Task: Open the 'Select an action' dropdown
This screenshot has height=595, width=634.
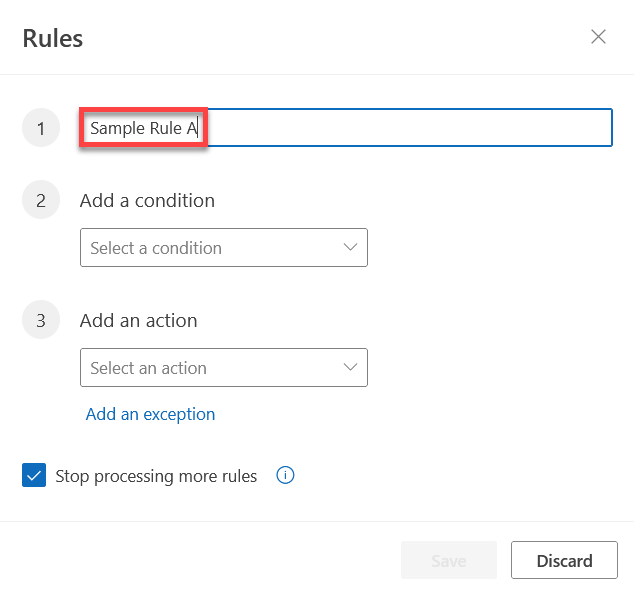Action: coord(224,367)
